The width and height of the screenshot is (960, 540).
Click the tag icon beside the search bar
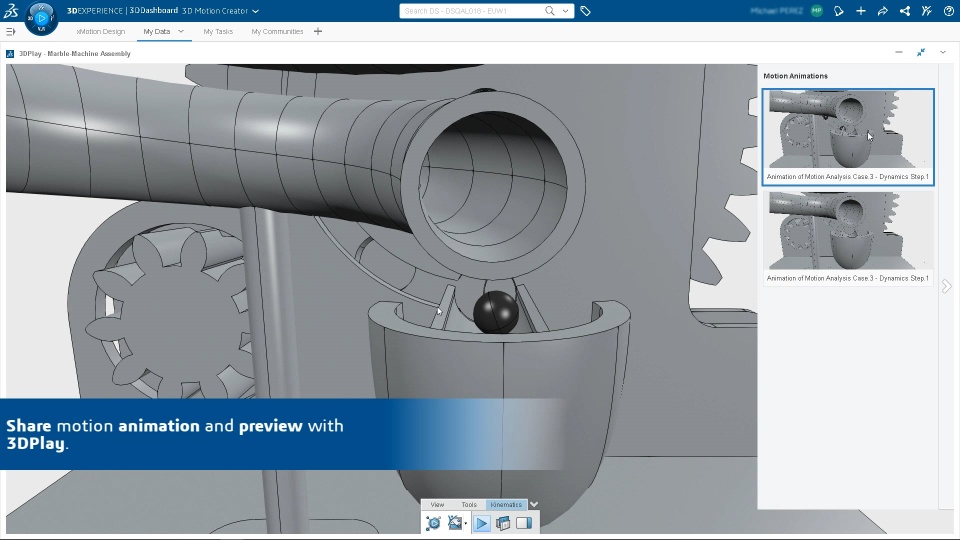(x=585, y=11)
